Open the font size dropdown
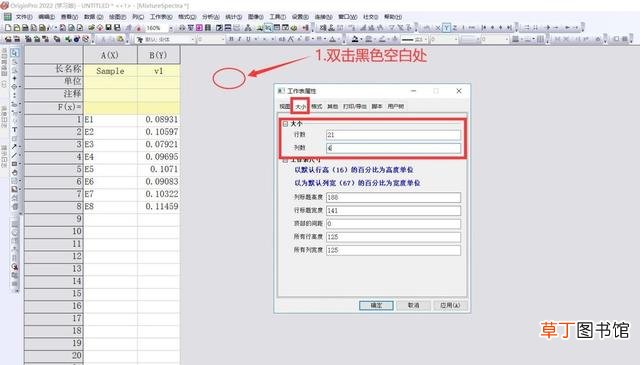 click(x=223, y=39)
